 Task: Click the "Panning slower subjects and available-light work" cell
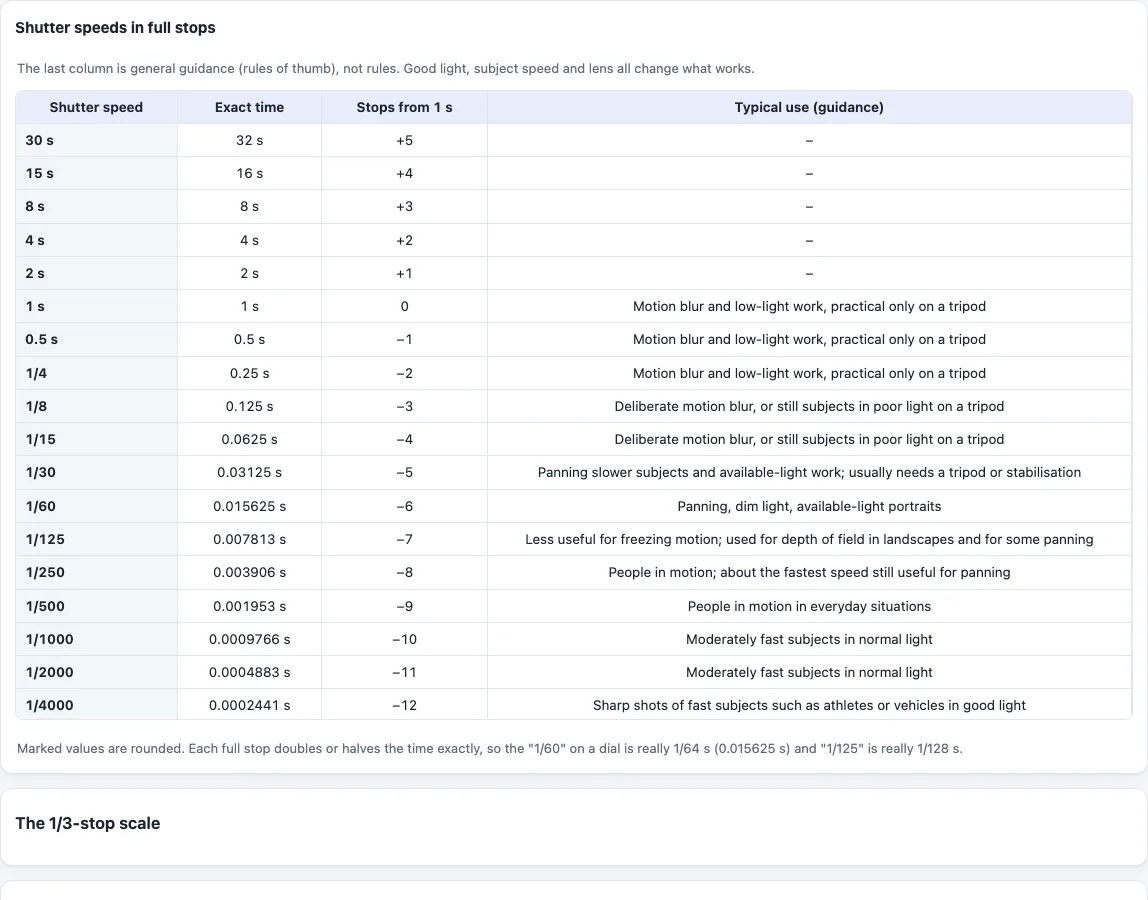click(809, 472)
